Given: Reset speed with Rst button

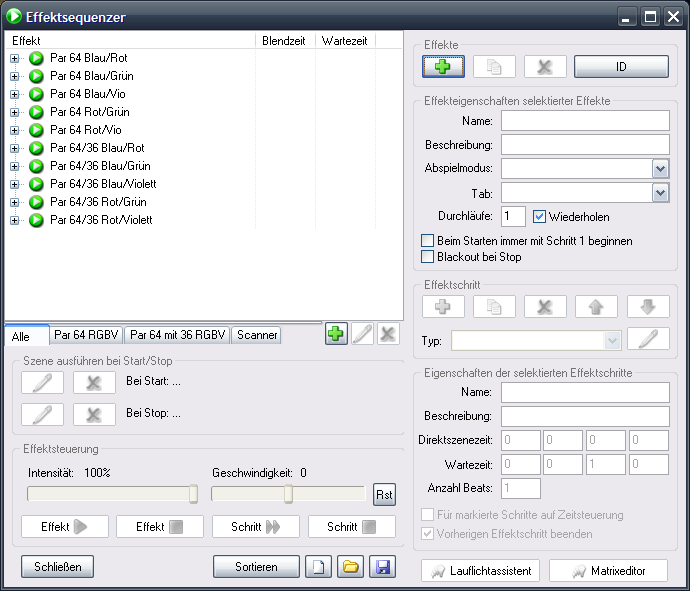Looking at the screenshot, I should (x=384, y=495).
